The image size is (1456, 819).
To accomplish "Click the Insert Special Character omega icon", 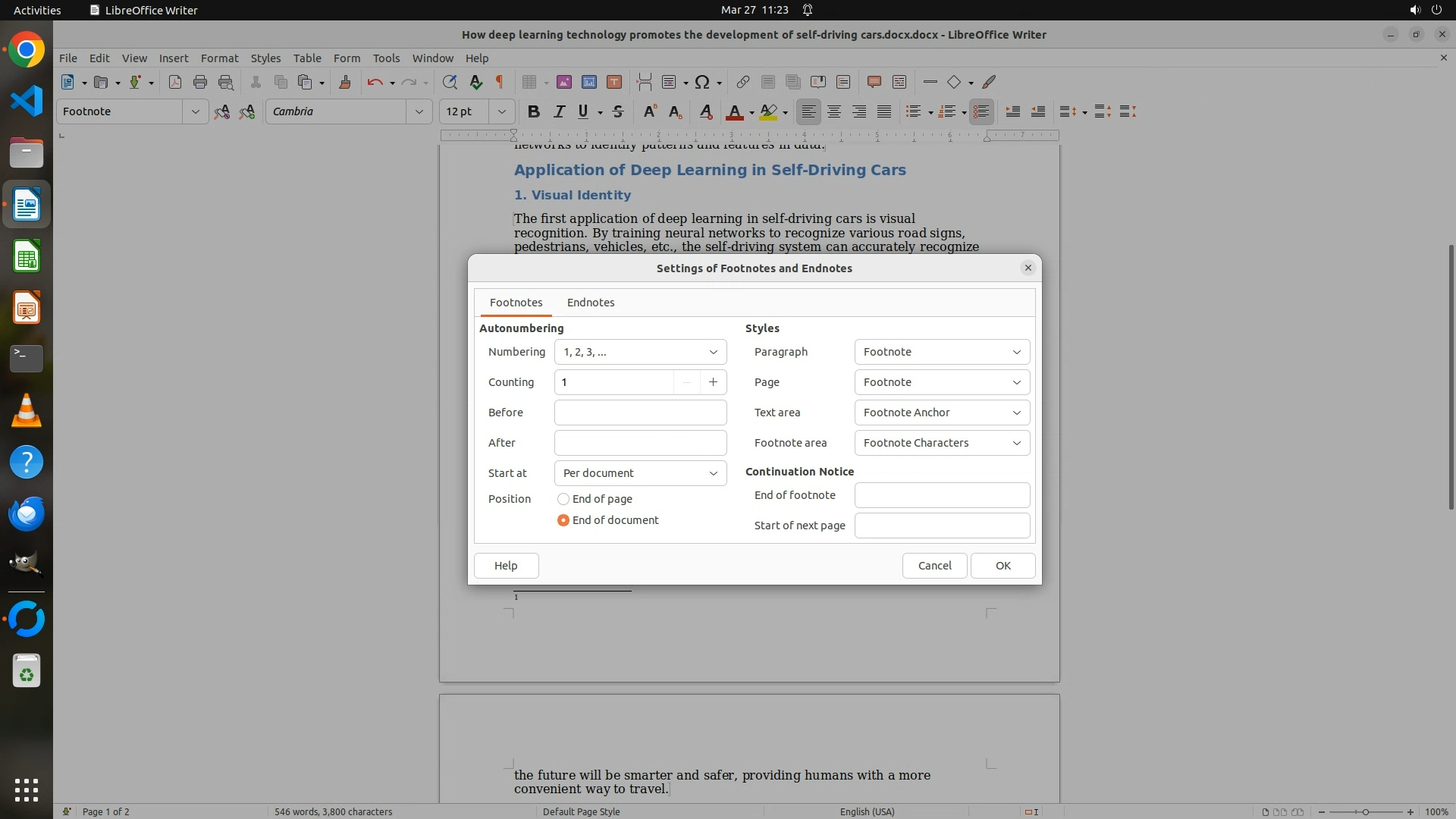I will [x=702, y=82].
